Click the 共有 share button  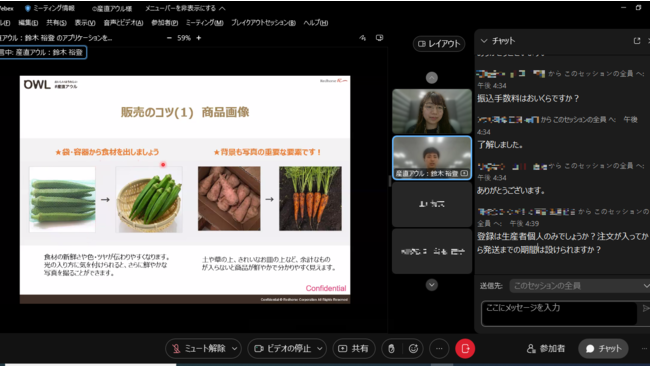click(354, 349)
